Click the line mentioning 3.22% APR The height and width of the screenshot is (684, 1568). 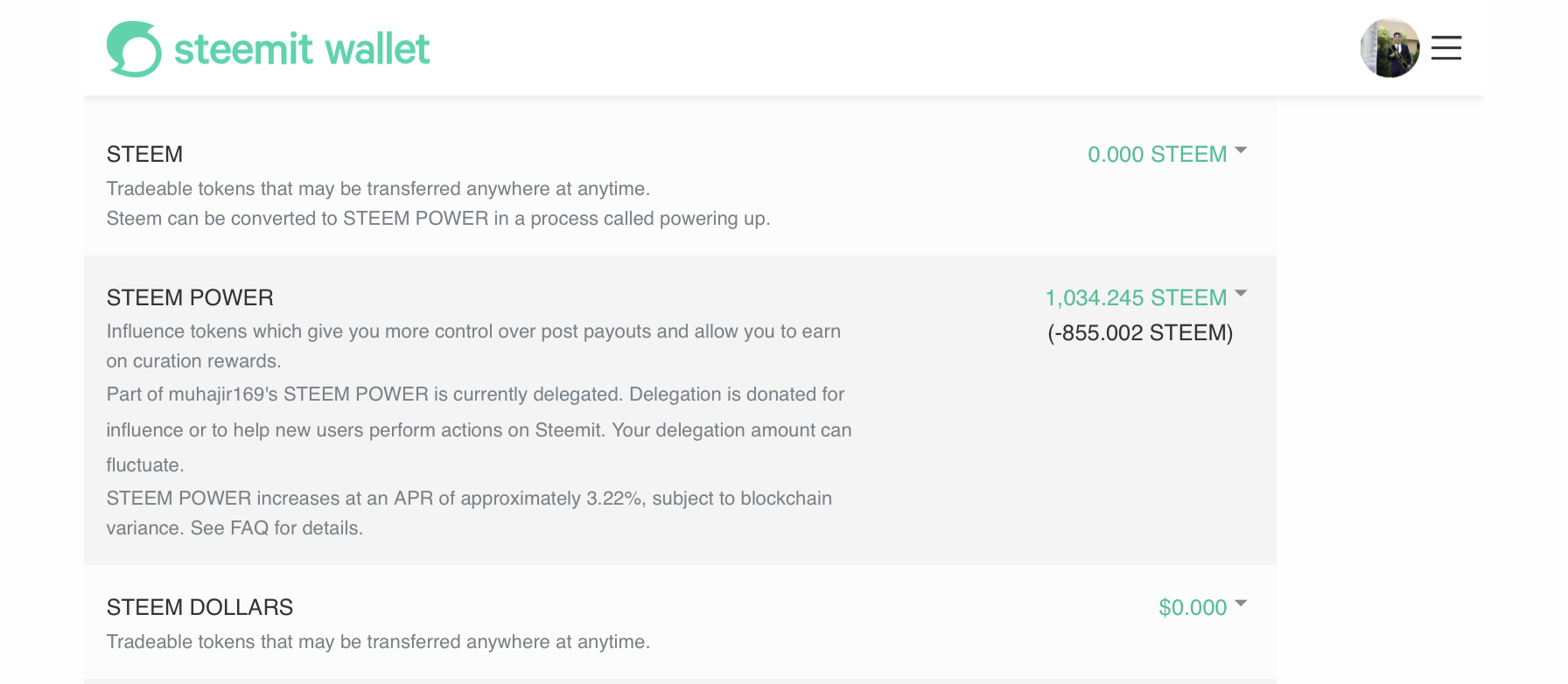pyautogui.click(x=469, y=499)
